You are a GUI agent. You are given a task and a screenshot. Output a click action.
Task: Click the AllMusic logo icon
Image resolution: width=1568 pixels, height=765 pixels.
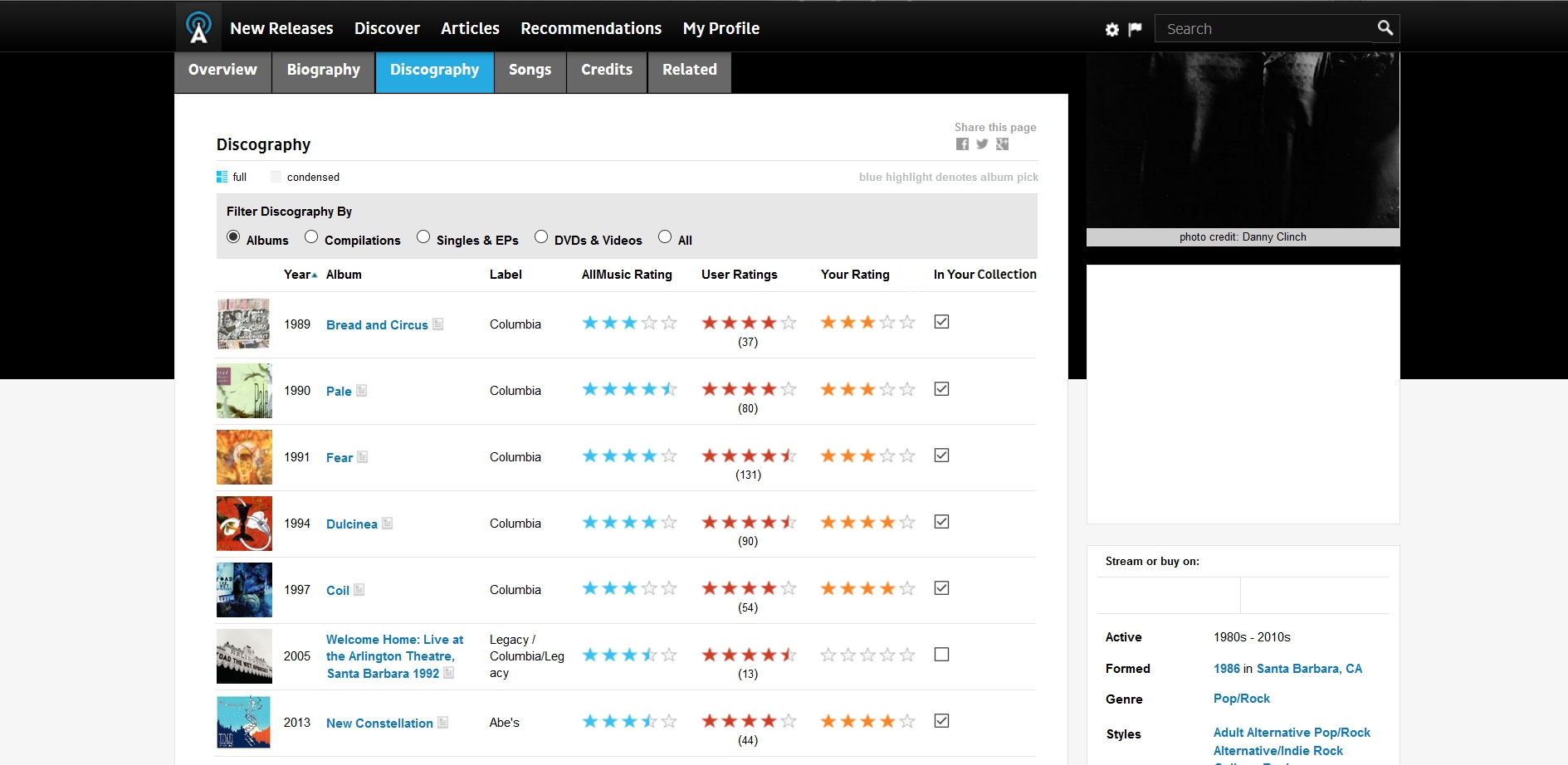198,27
